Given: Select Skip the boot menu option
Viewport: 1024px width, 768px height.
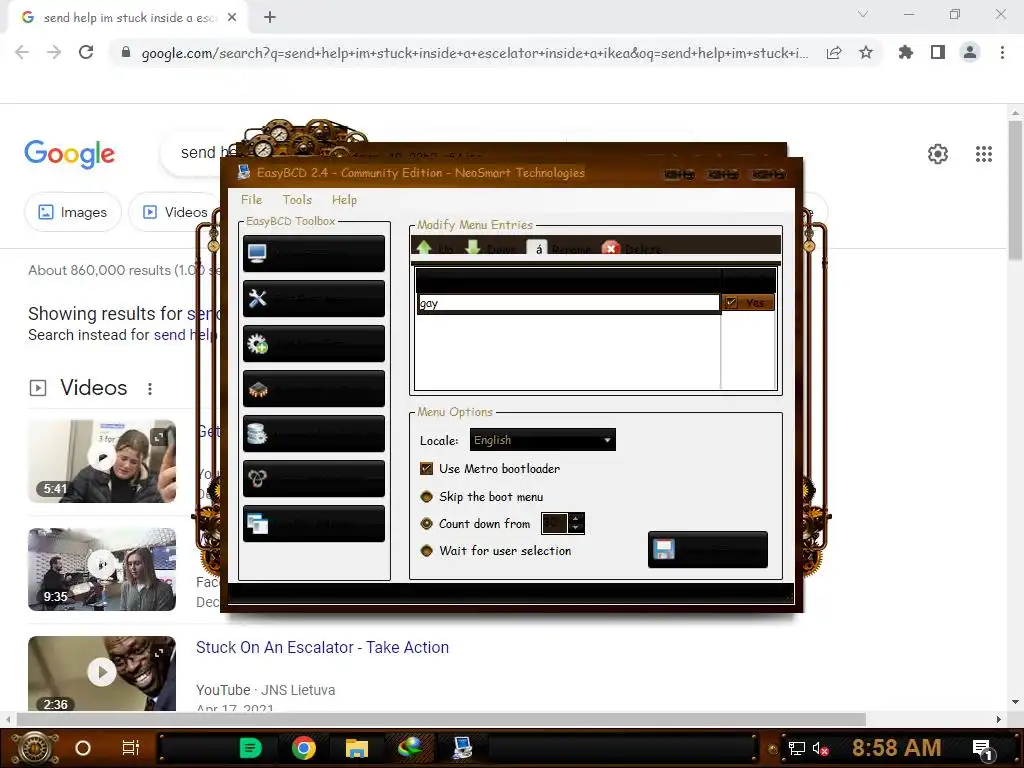Looking at the screenshot, I should coord(426,497).
